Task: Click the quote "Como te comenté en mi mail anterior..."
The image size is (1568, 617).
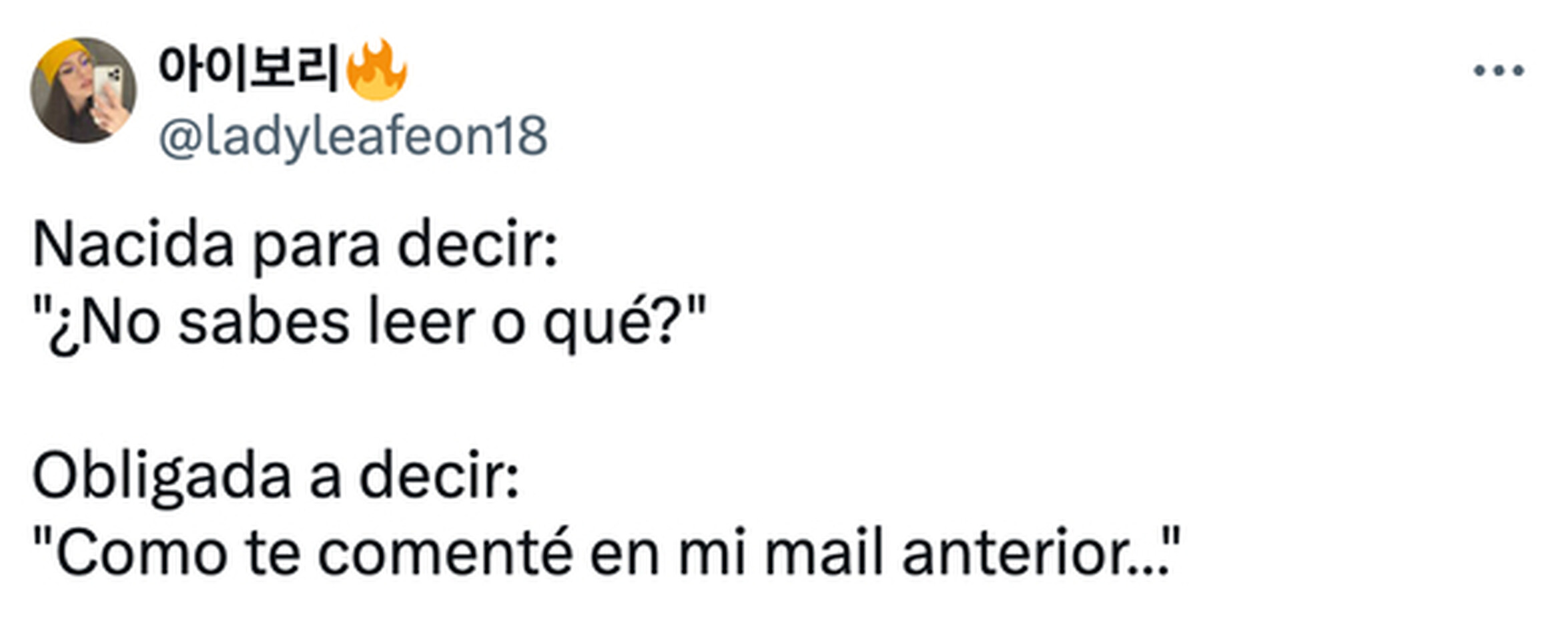Action: [x=607, y=552]
